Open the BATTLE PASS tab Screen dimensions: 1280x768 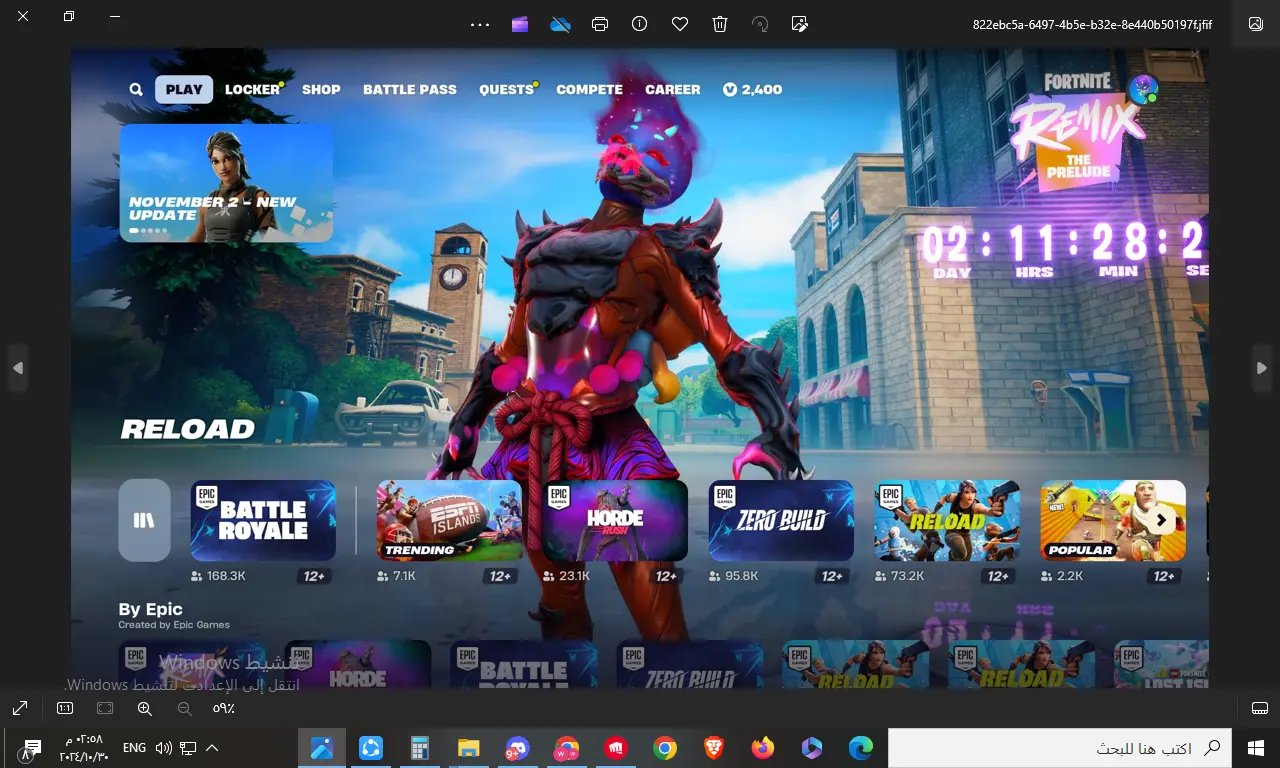pyautogui.click(x=410, y=89)
